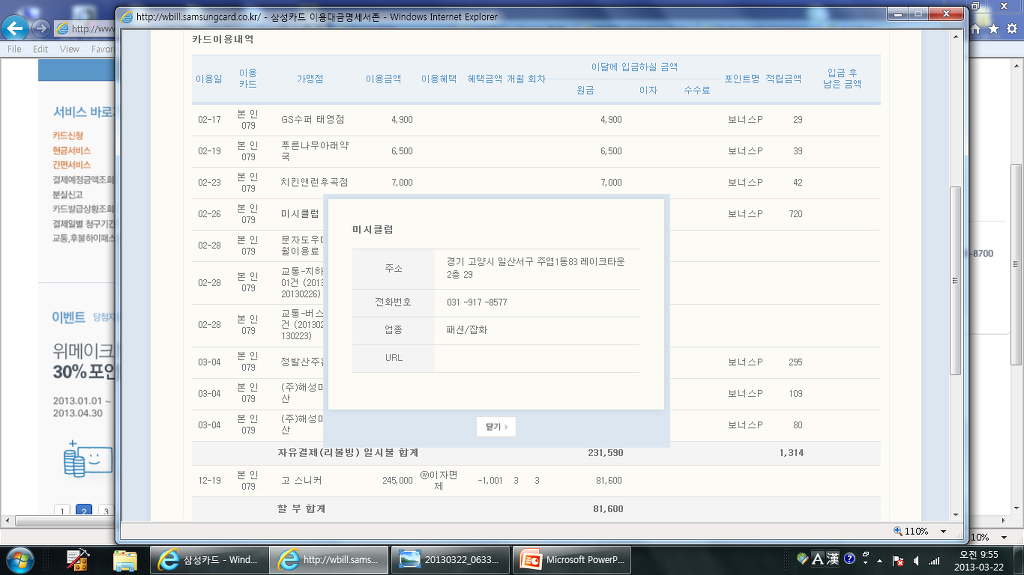The width and height of the screenshot is (1024, 575).
Task: Click the 110% zoom magnifier icon
Action: 898,531
